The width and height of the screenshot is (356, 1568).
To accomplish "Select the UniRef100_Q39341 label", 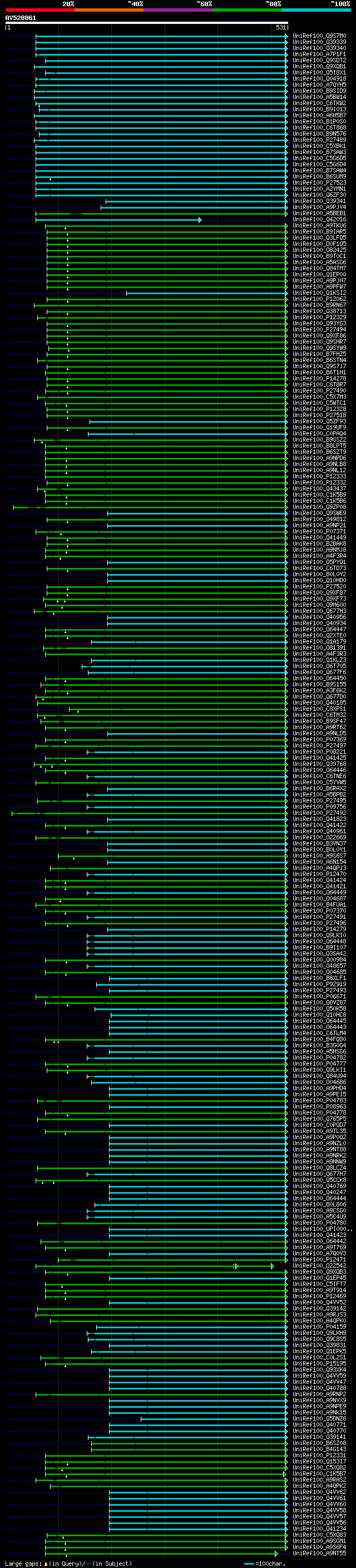I will 319,201.
